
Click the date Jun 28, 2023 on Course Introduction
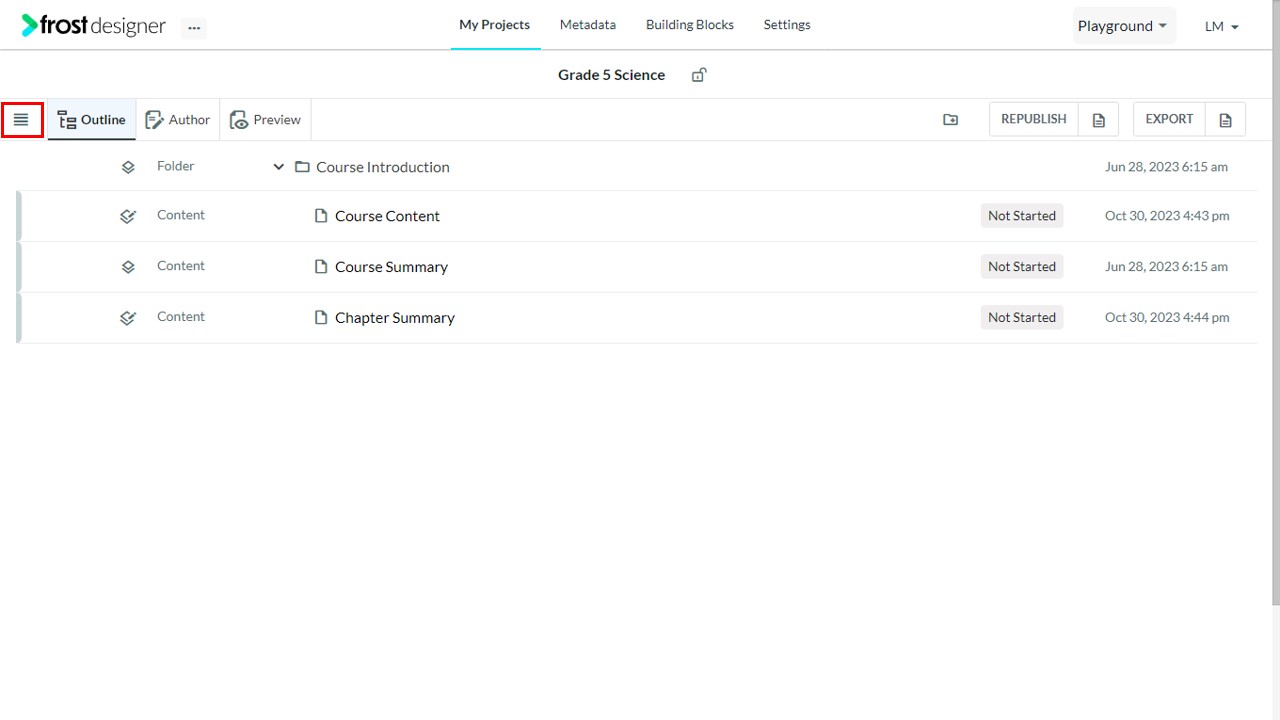point(1166,167)
